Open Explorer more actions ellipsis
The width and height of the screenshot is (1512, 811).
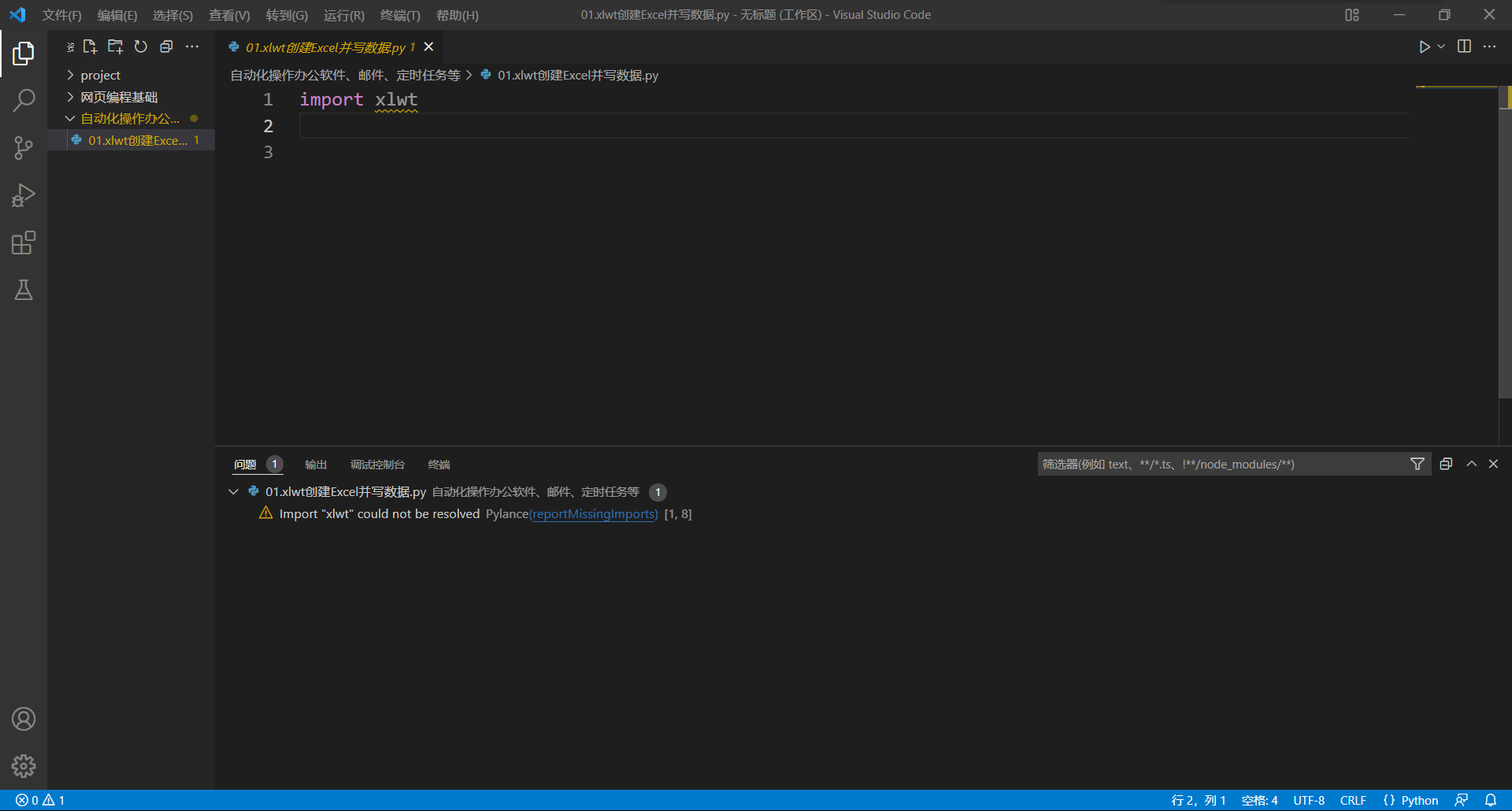pos(192,47)
